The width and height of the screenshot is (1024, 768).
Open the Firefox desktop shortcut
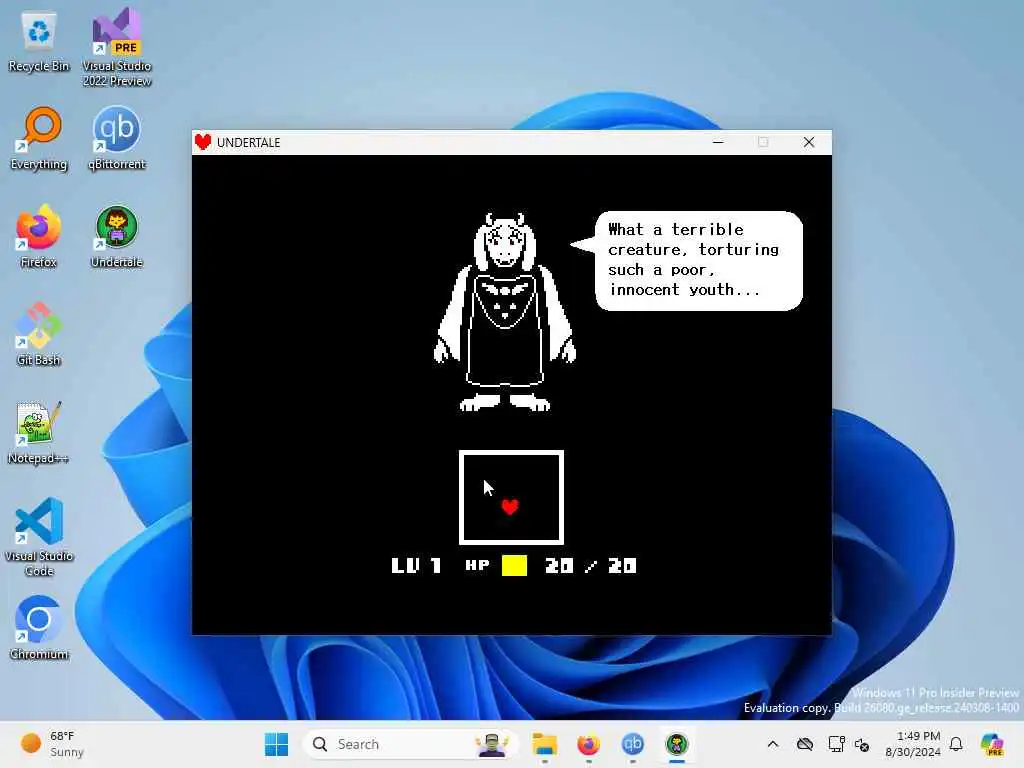[39, 236]
